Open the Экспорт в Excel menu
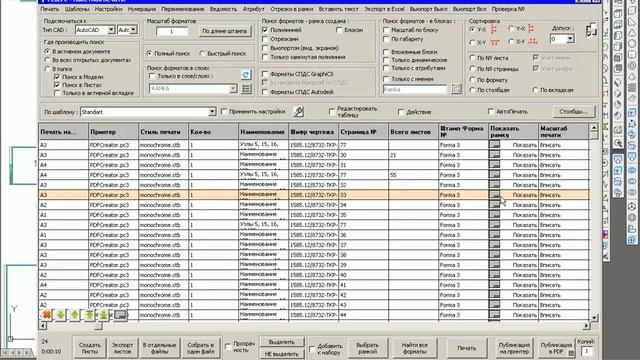This screenshot has width=640, height=360. (384, 9)
